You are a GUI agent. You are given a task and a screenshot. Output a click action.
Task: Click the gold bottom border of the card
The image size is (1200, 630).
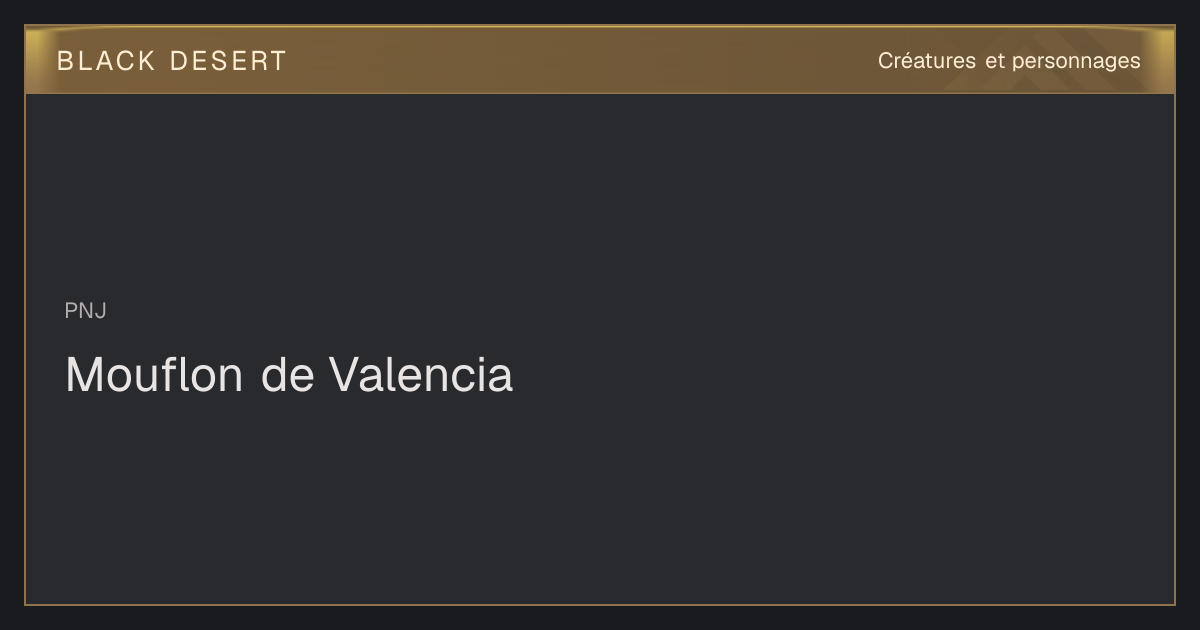(x=600, y=604)
